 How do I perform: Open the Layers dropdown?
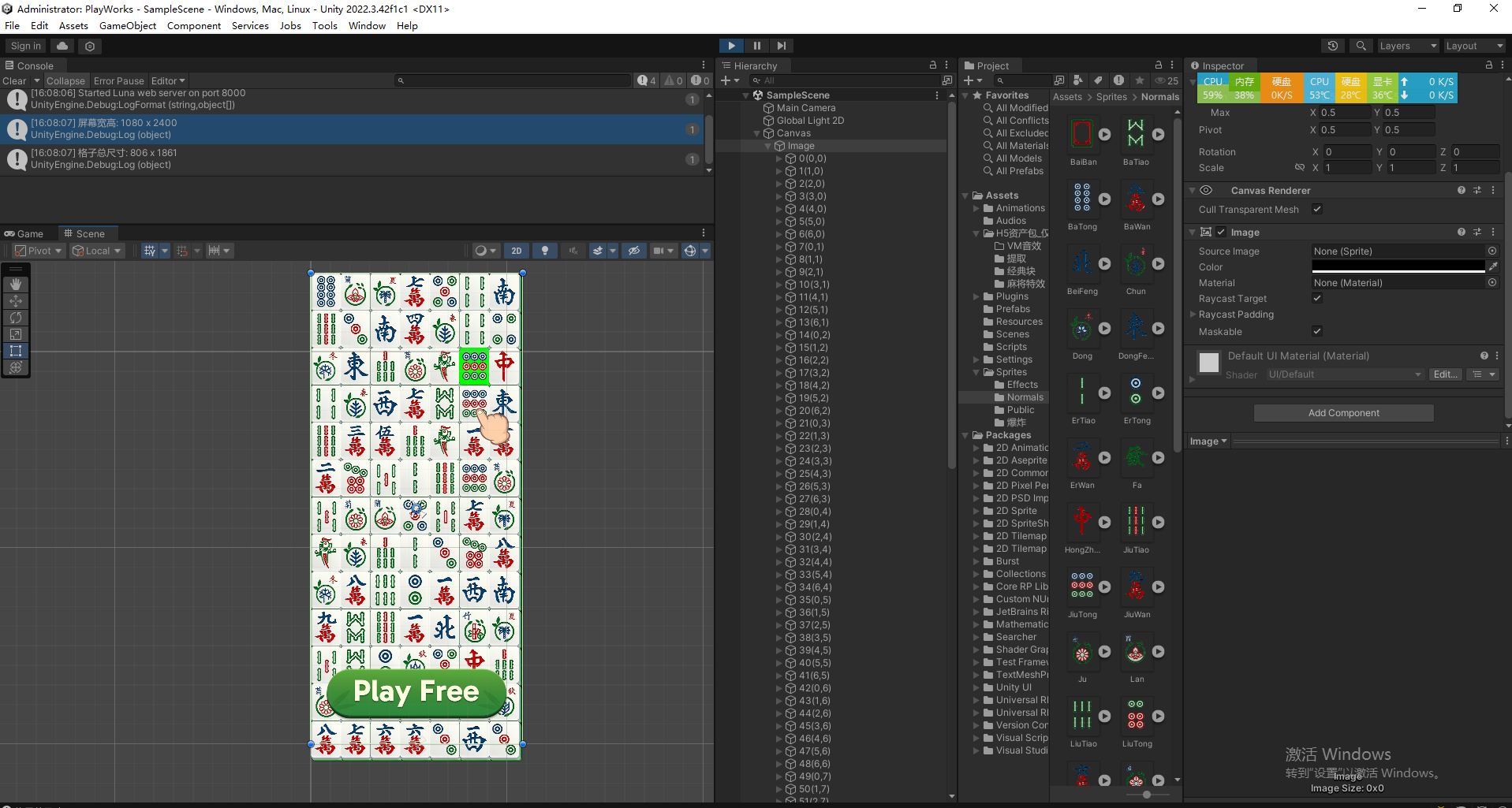[1407, 46]
